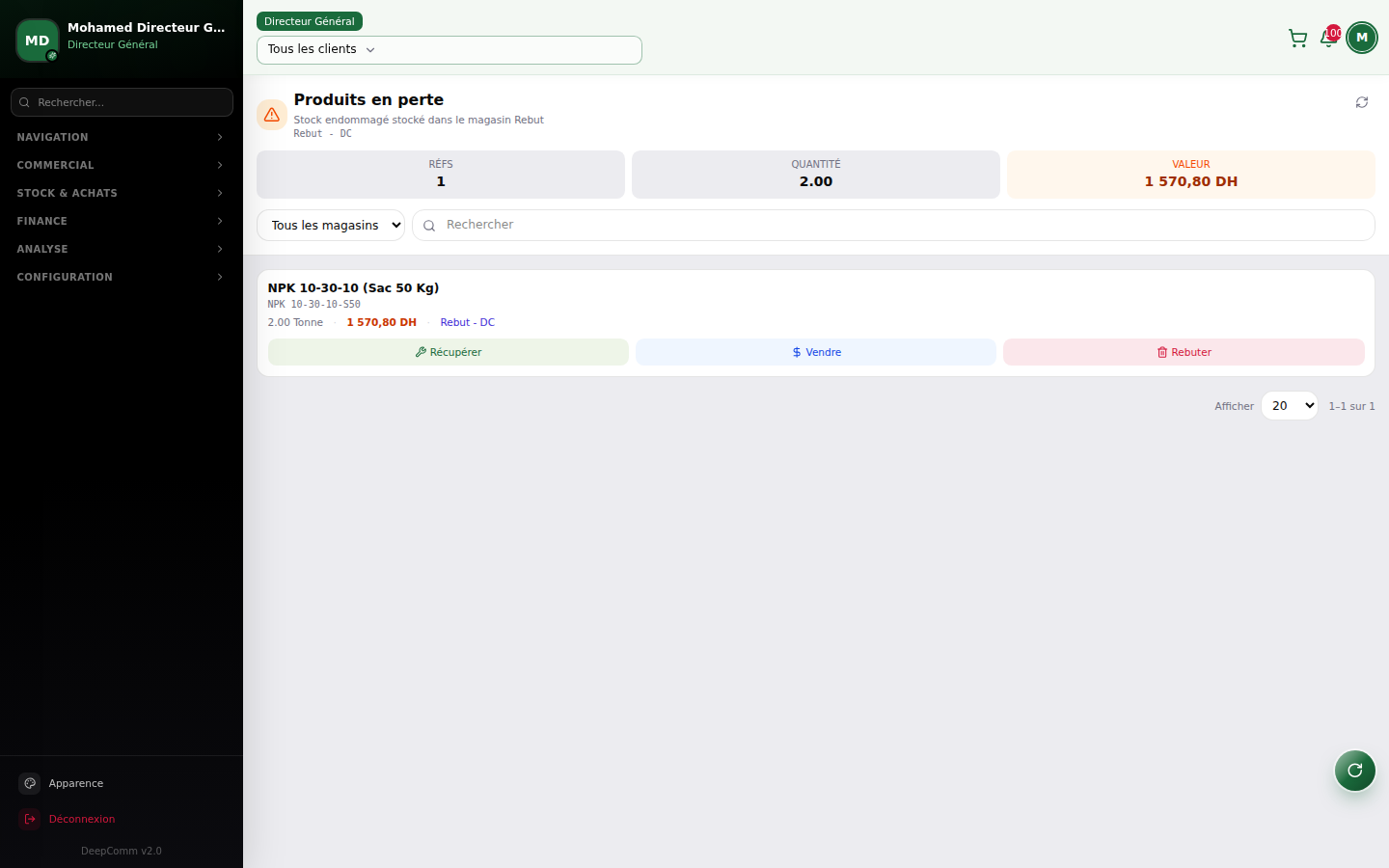Expand the FINANCE section

[x=122, y=221]
